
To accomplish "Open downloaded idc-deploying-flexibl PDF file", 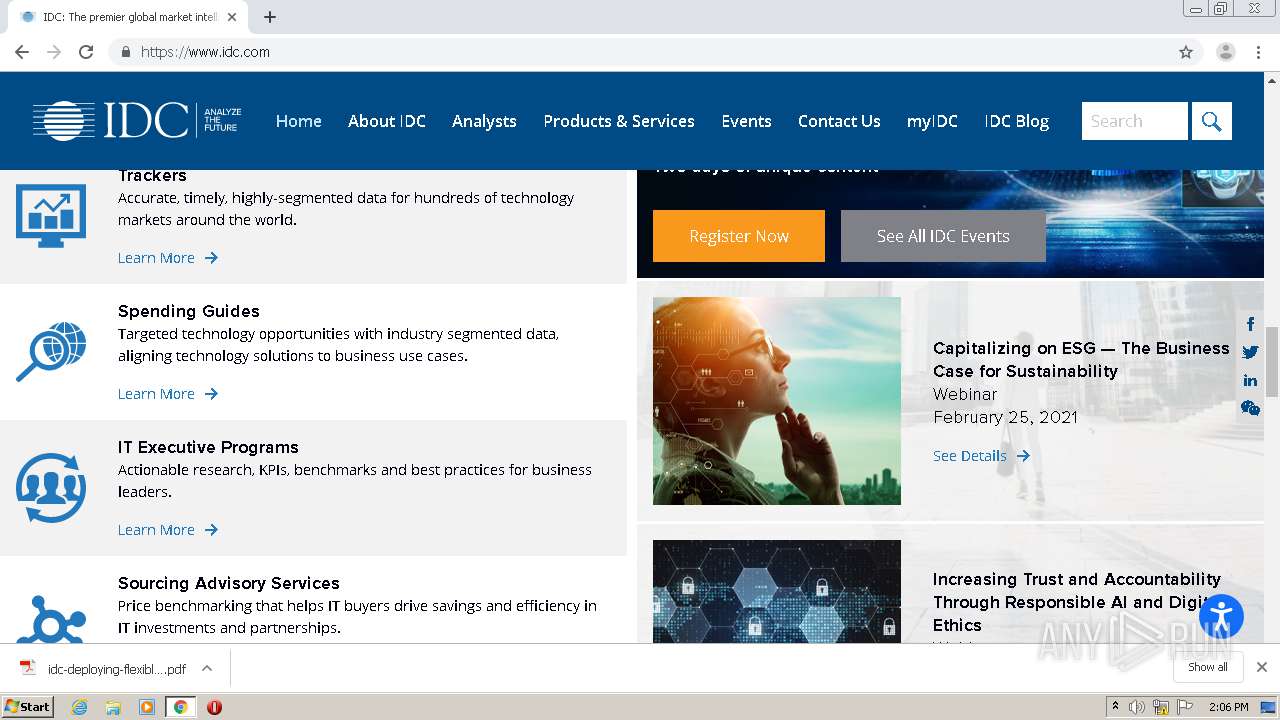I will [103, 669].
